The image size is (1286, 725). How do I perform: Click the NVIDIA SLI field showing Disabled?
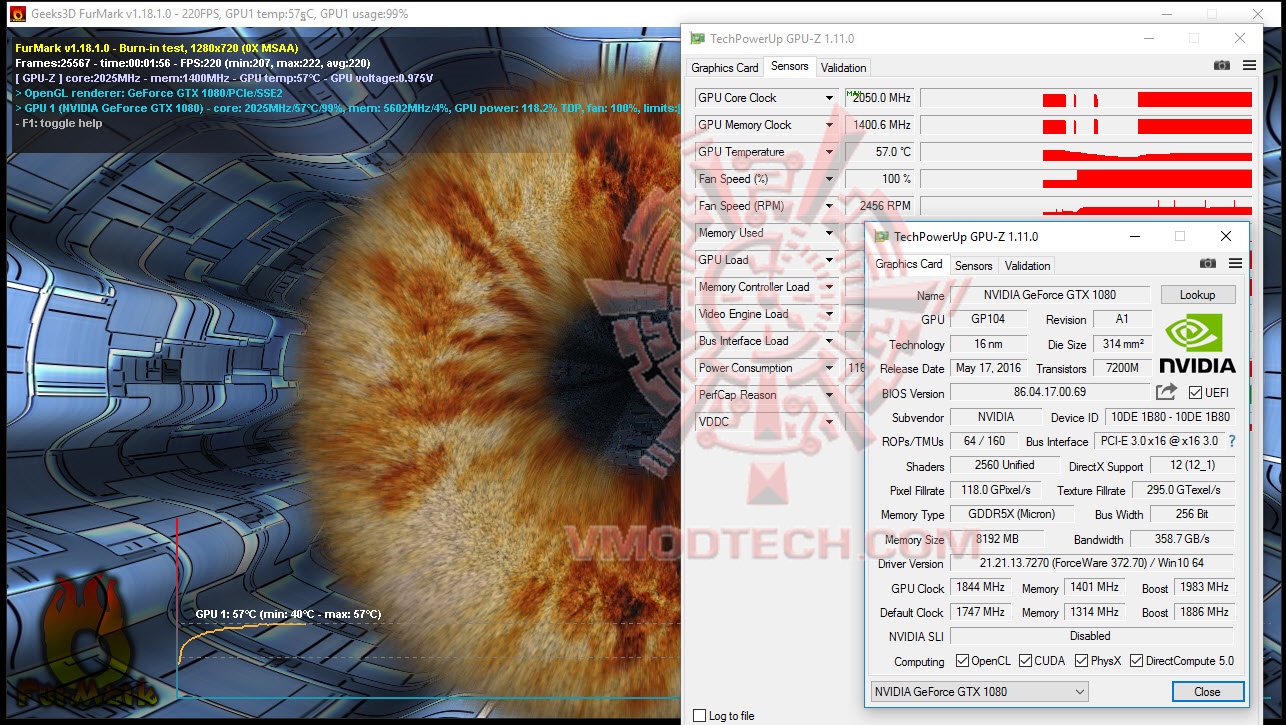tap(1092, 636)
